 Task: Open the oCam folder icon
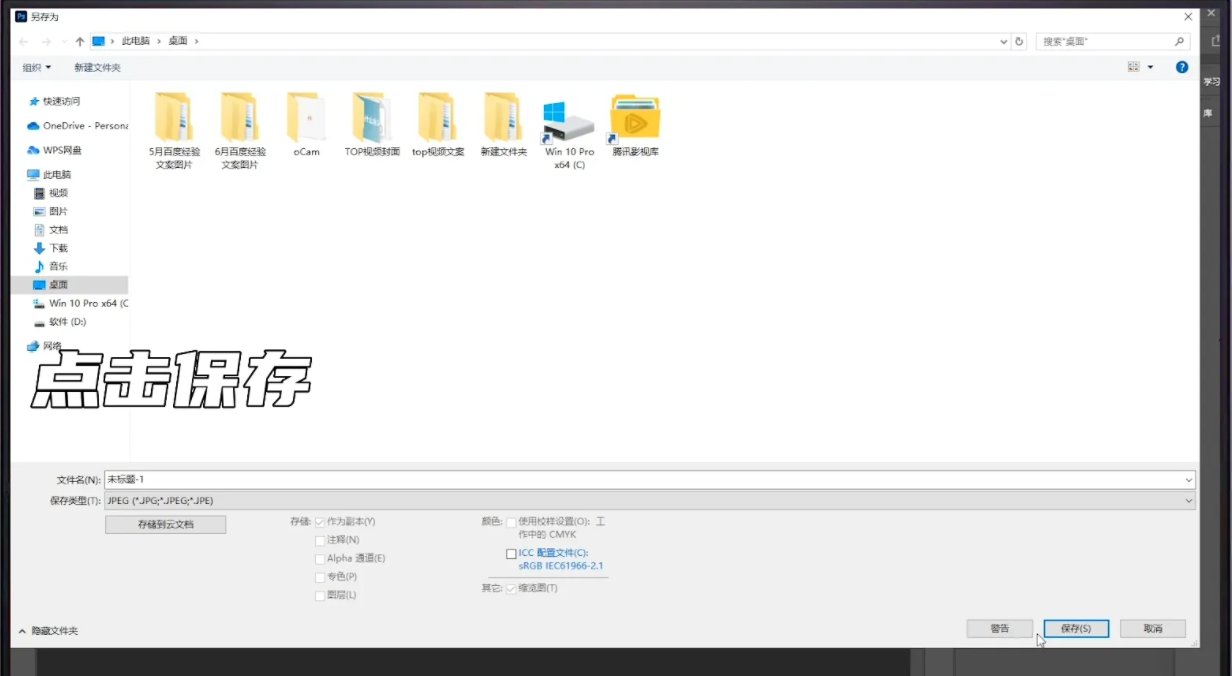306,118
